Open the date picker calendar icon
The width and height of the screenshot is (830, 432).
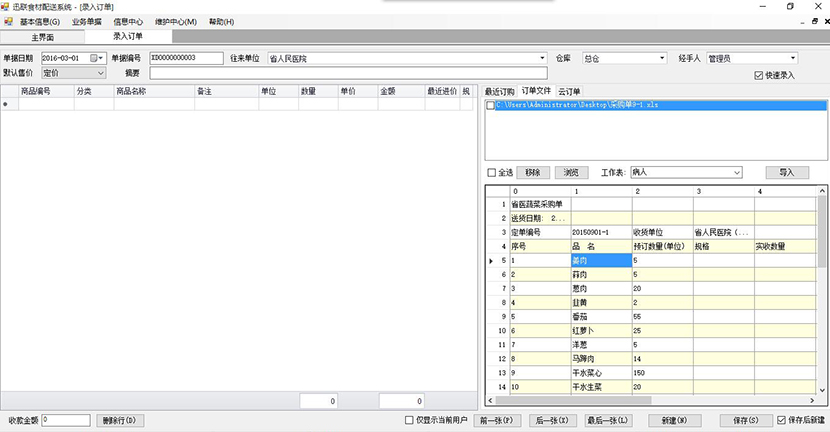point(94,58)
